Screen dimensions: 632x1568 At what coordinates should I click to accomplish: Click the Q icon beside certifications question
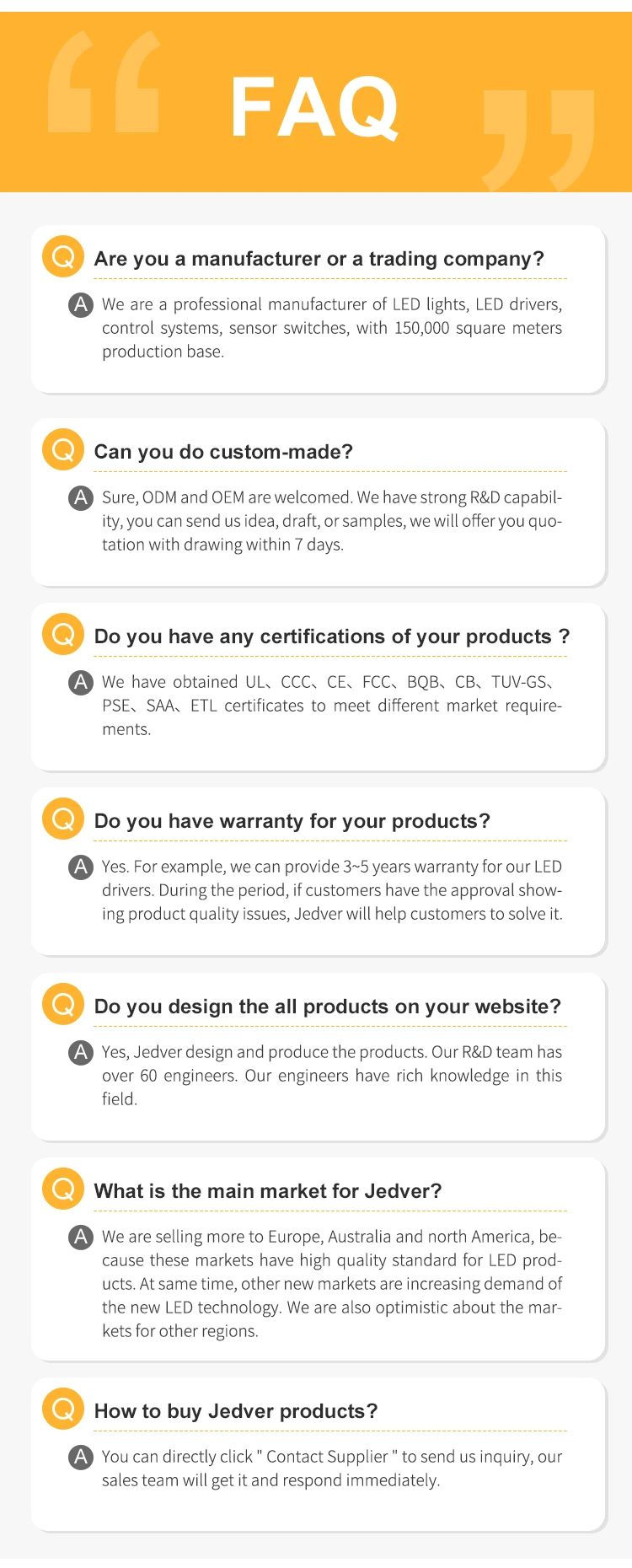63,634
